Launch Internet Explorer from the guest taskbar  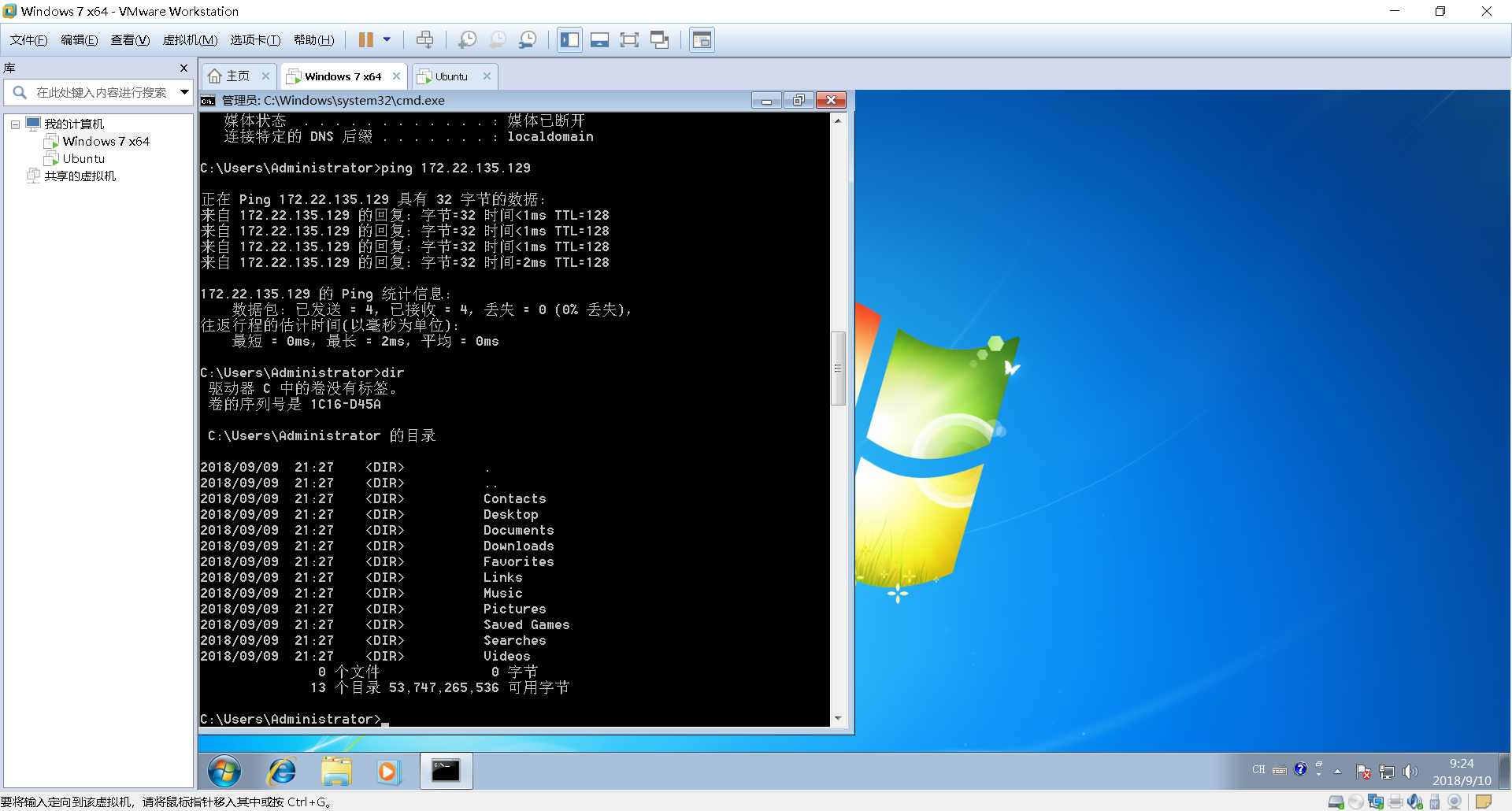[x=281, y=772]
